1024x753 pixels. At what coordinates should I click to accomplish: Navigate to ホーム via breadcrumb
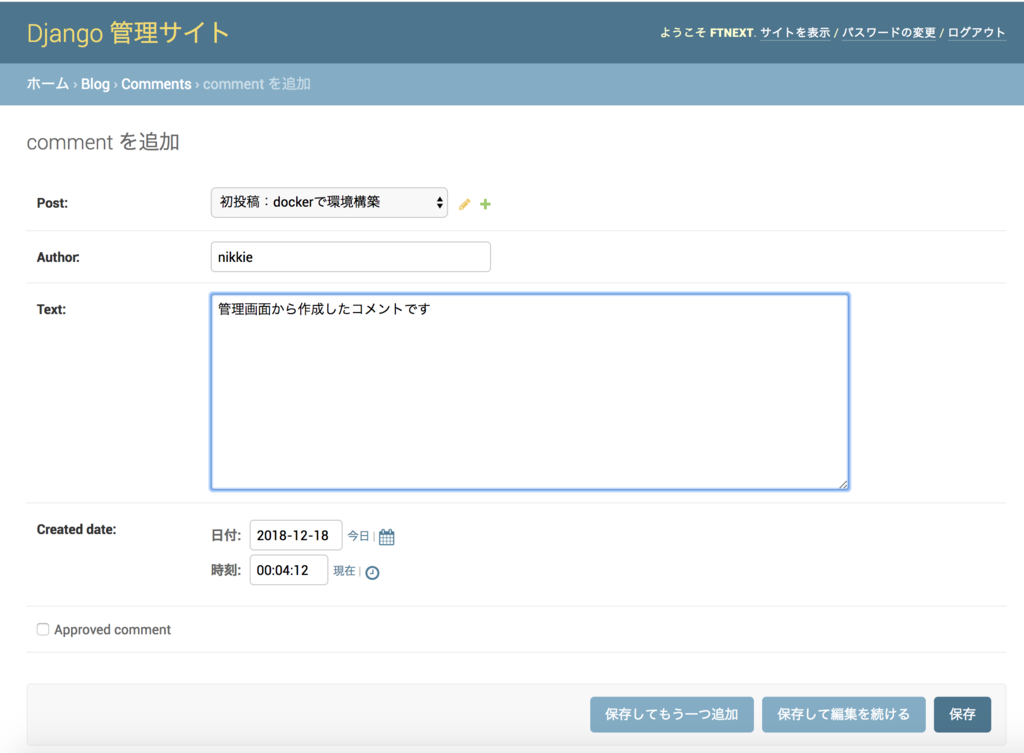point(47,84)
